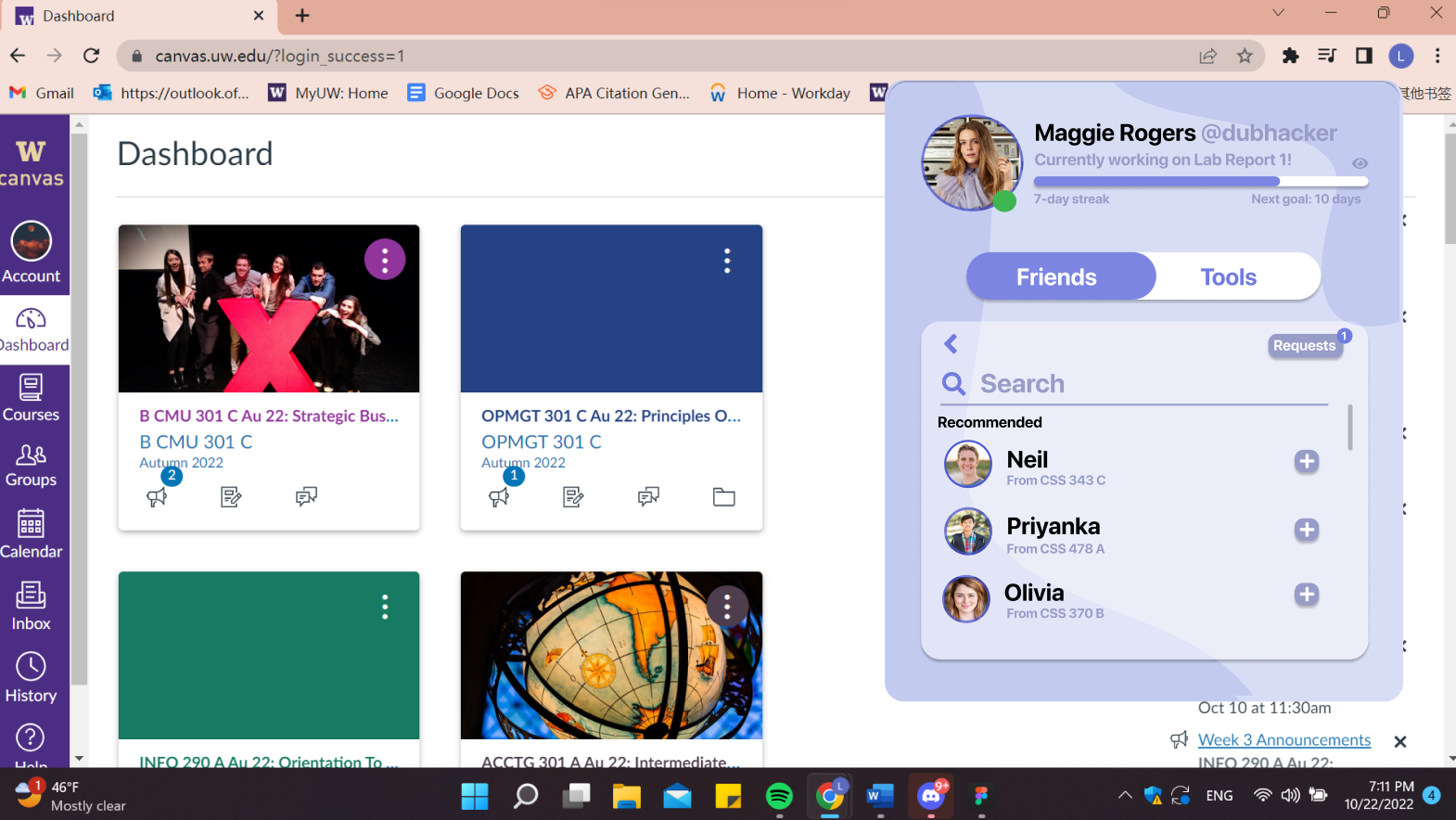The image size is (1456, 820).
Task: Open options menu for INFO 290 A card
Action: [x=385, y=607]
